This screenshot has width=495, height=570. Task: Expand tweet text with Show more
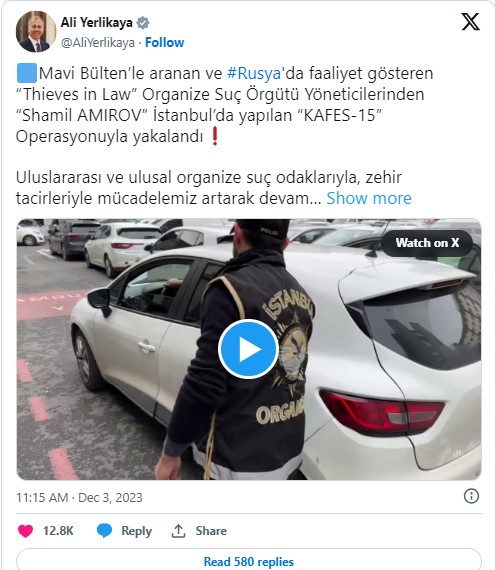click(x=369, y=198)
